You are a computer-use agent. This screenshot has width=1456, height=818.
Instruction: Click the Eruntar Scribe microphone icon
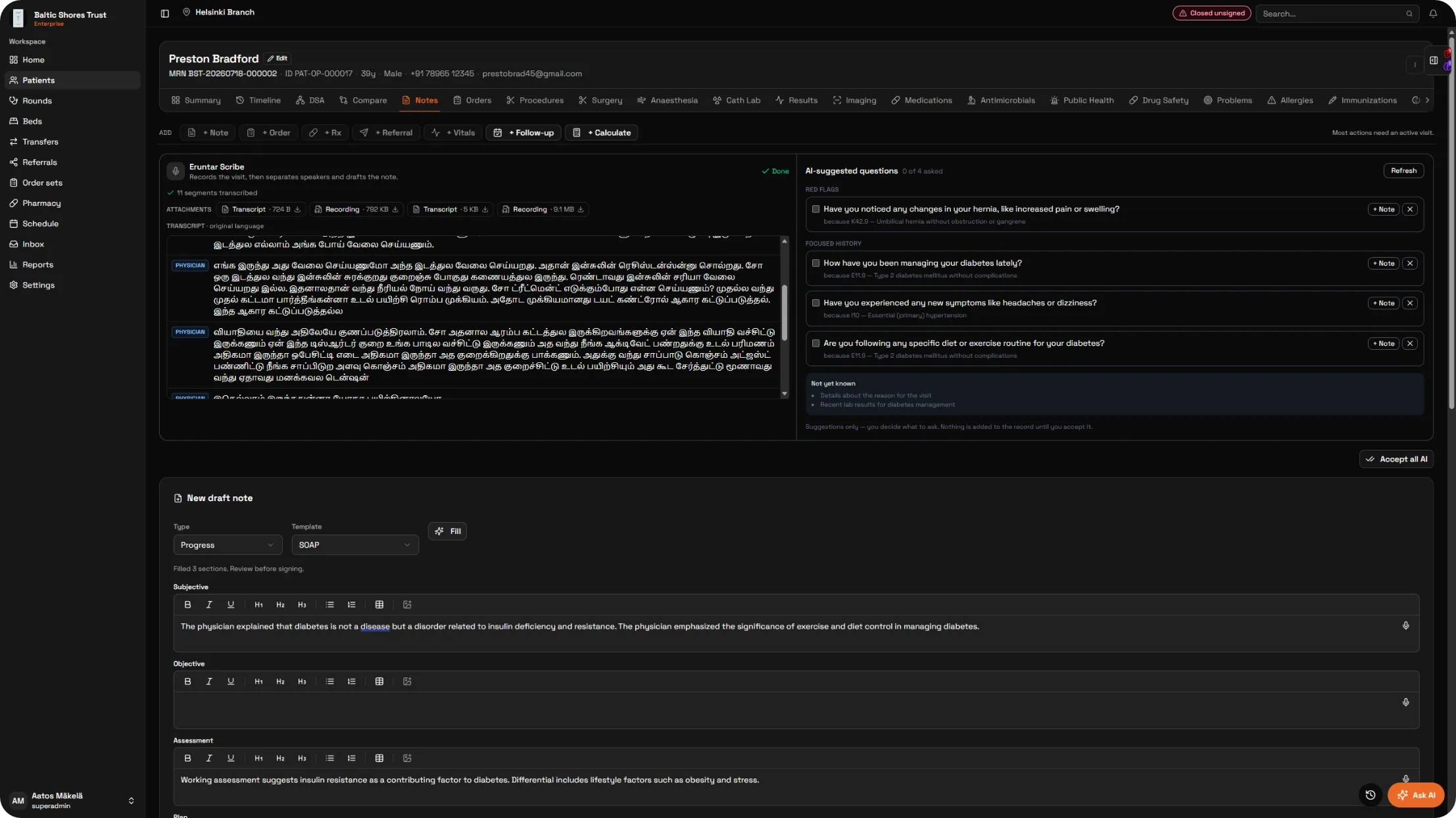coord(176,171)
